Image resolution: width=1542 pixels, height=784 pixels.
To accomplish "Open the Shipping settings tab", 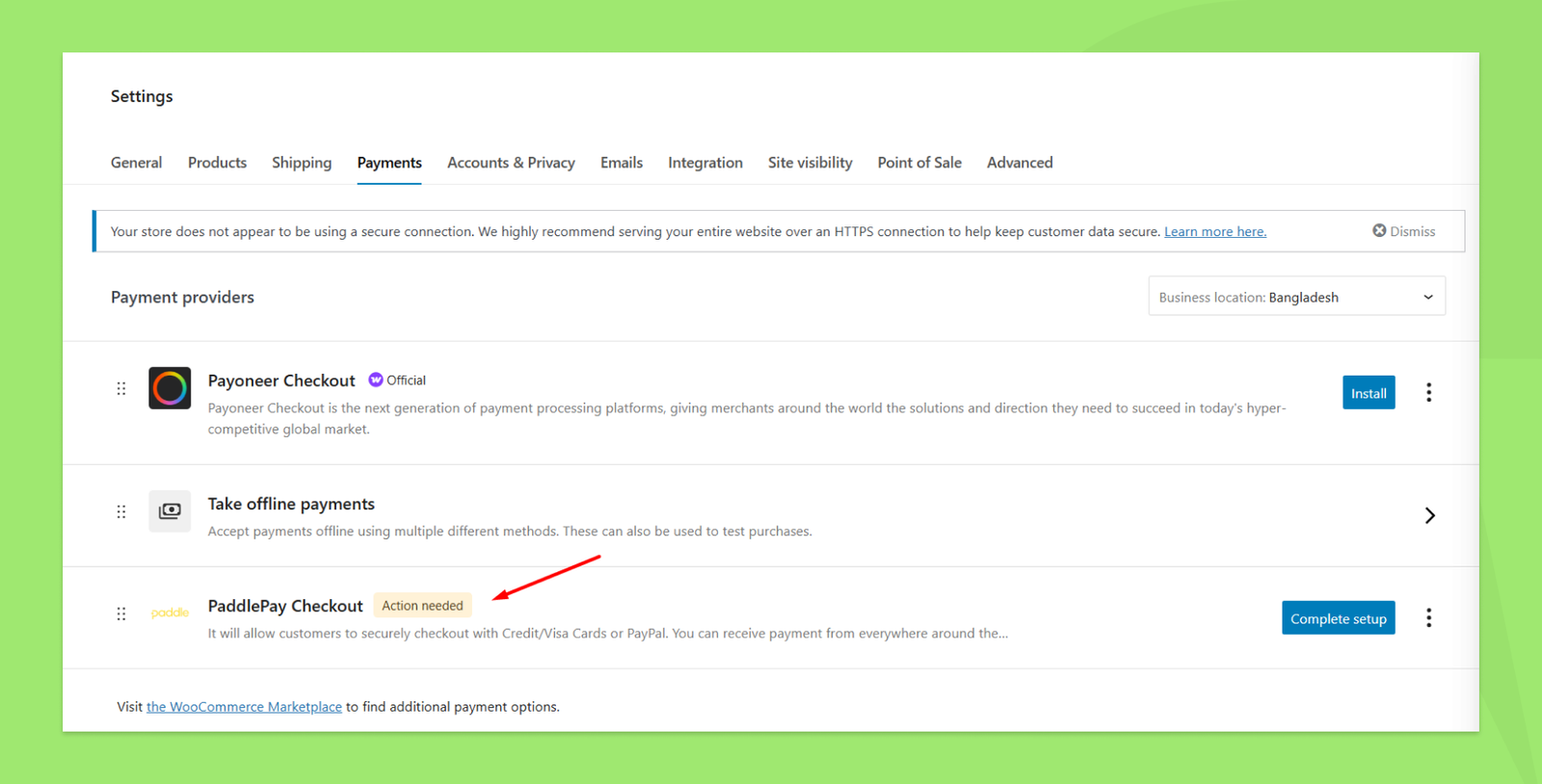I will coord(302,163).
